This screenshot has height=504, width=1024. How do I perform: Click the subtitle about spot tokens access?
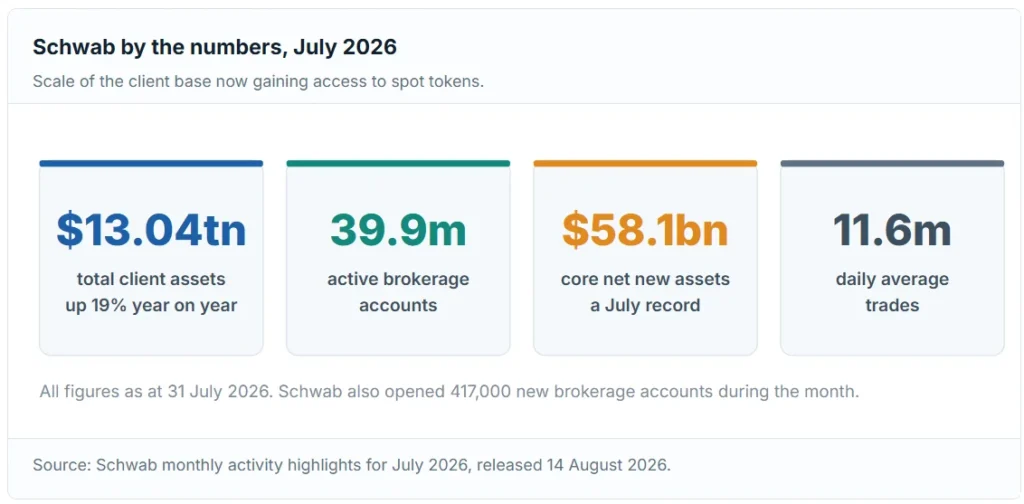259,82
